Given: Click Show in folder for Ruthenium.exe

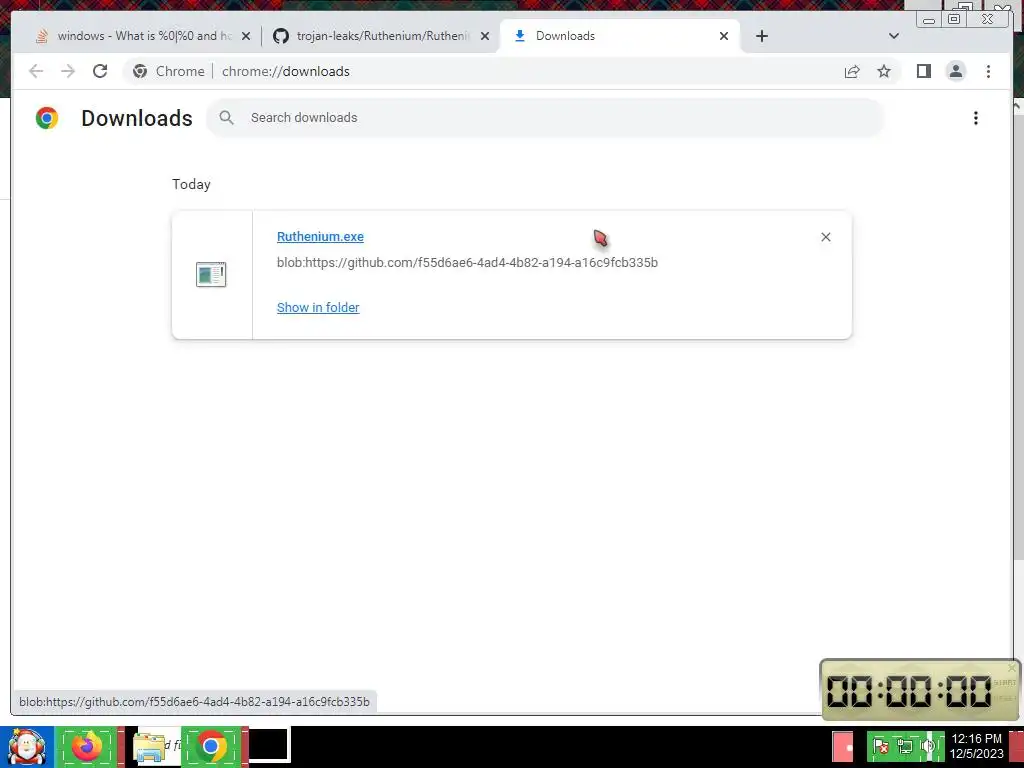Looking at the screenshot, I should pos(318,308).
